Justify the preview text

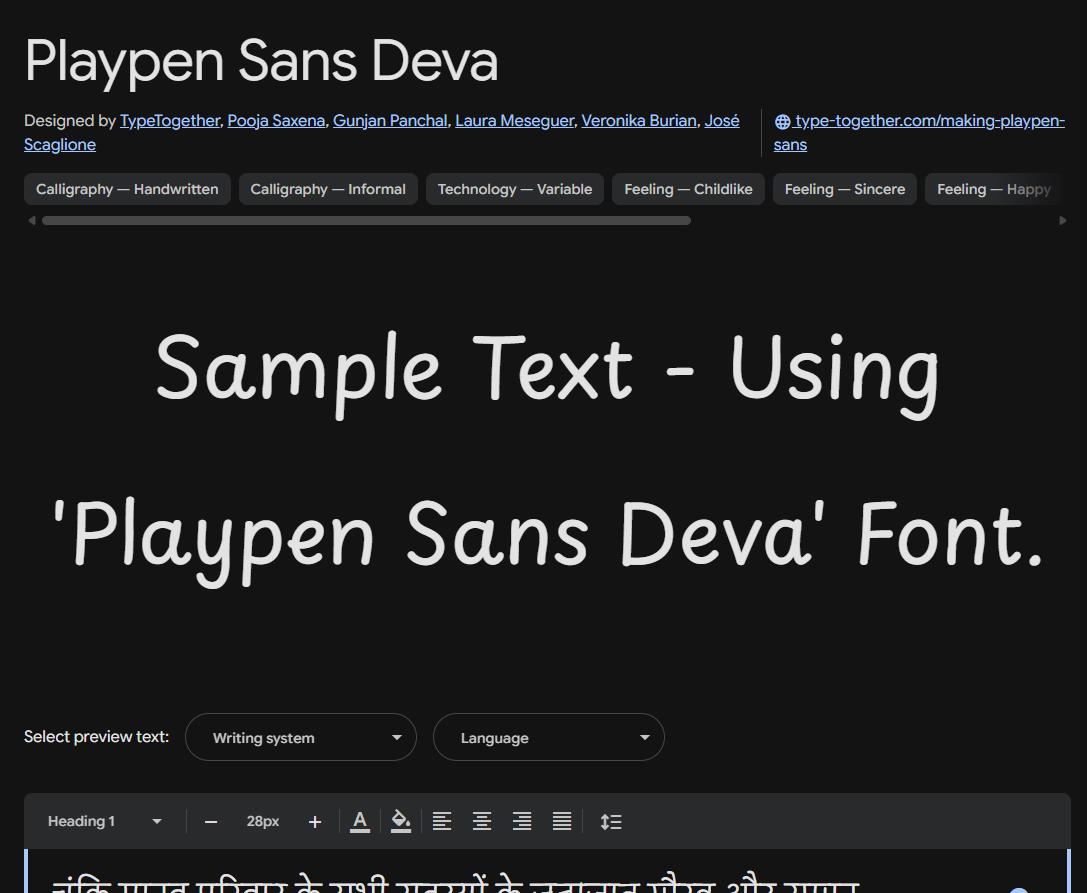coord(562,822)
